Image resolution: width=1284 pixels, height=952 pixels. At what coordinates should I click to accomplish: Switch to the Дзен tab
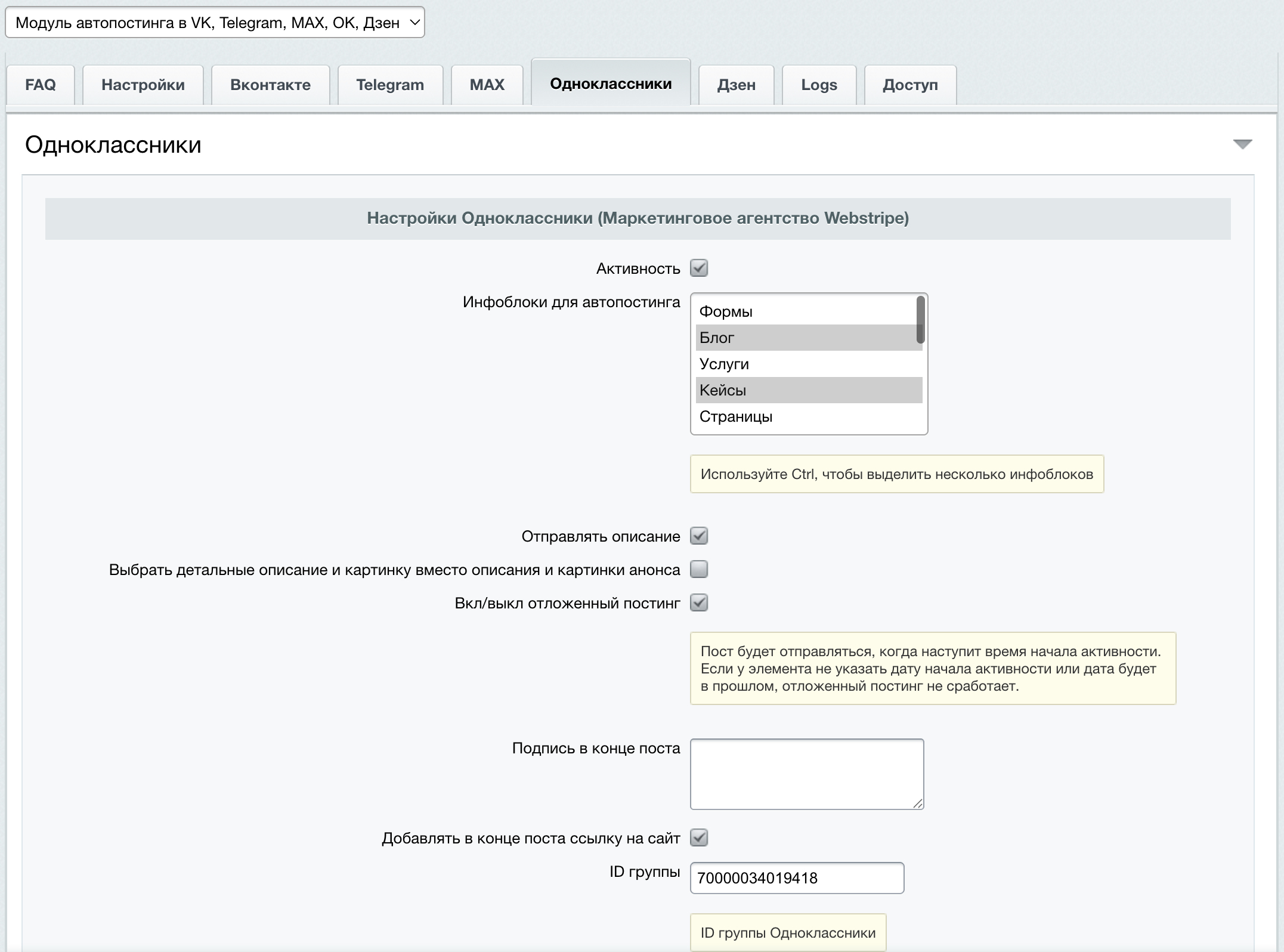click(x=736, y=85)
